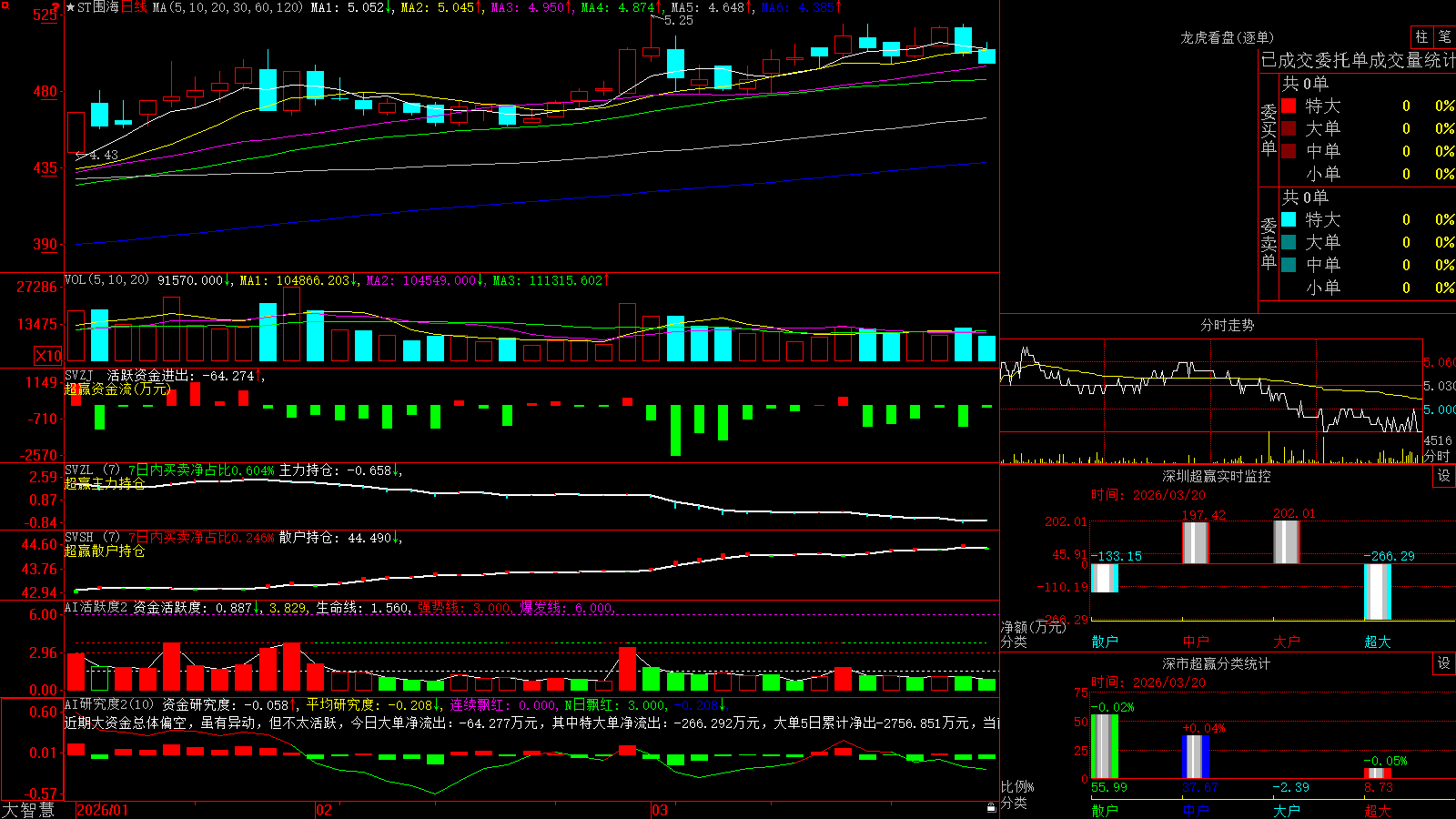Click 中户 category label in 深圳超赢实时监控
Viewport: 1456px width, 819px height.
click(1196, 642)
